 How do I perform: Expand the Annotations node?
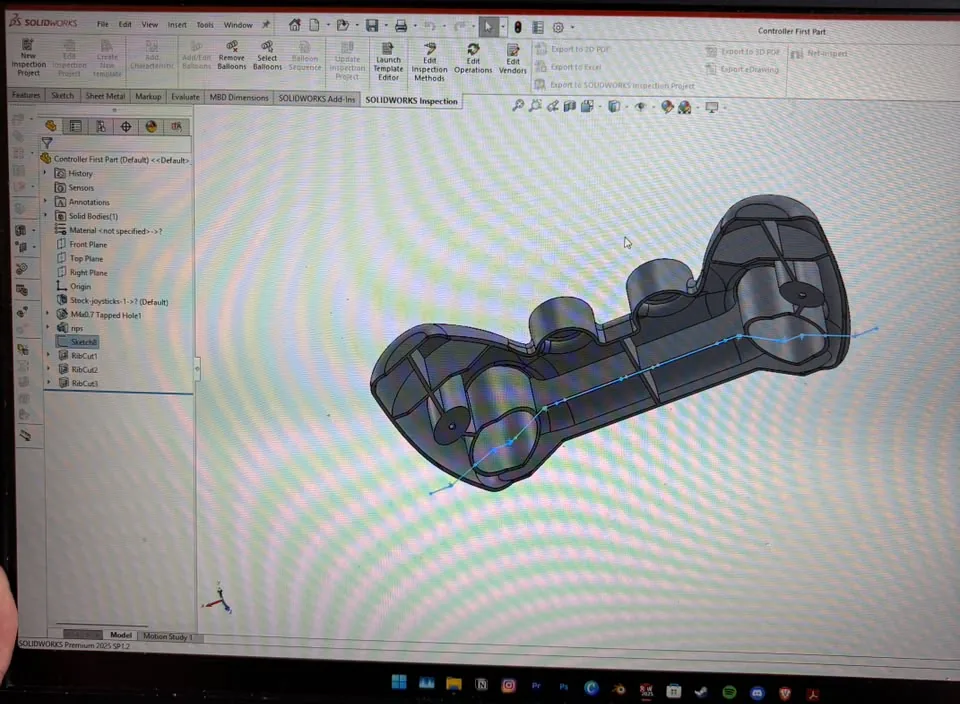(45, 201)
